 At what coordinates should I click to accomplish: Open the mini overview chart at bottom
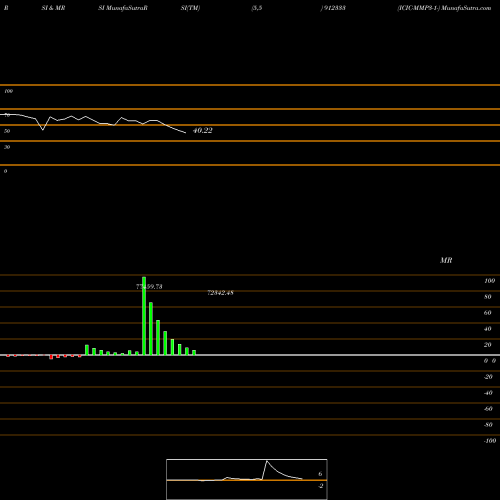coord(247,479)
